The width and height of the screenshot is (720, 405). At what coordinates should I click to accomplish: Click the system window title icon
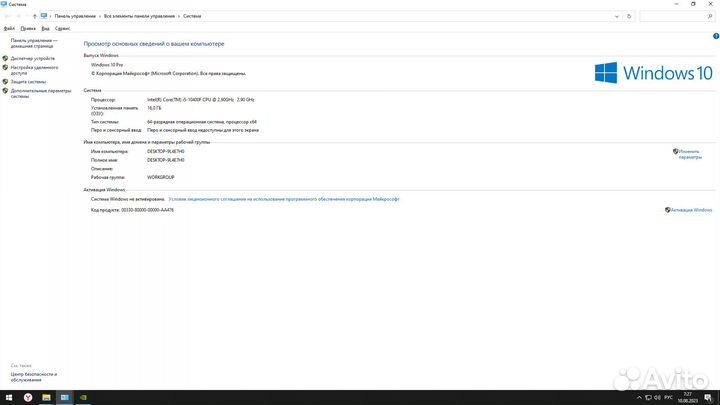pos(4,4)
